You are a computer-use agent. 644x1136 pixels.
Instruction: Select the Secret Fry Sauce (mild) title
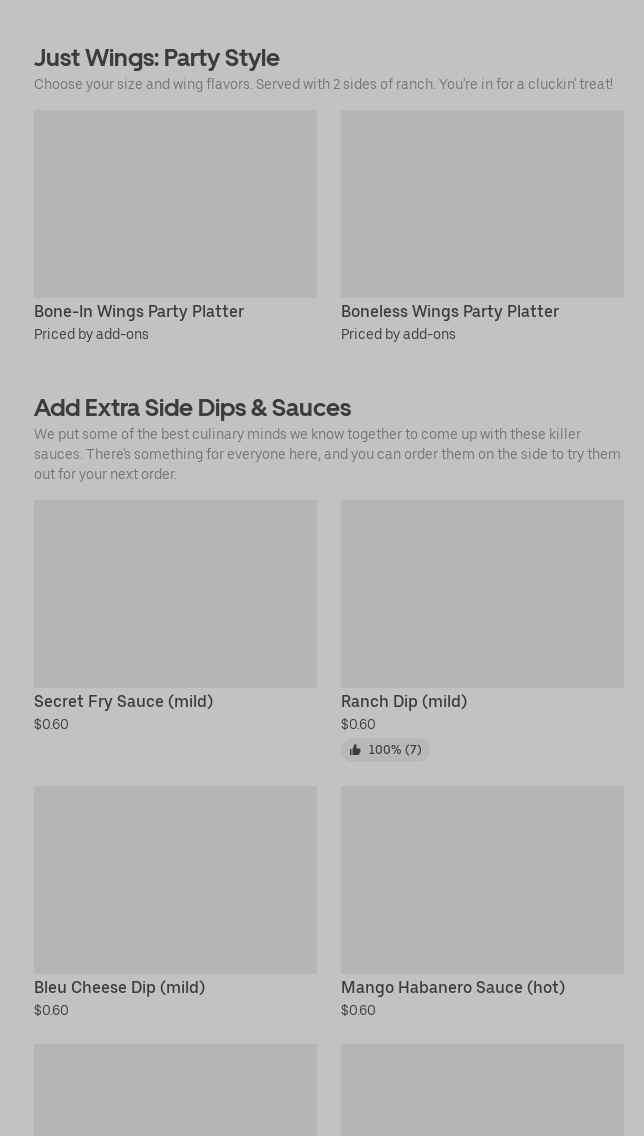(123, 702)
